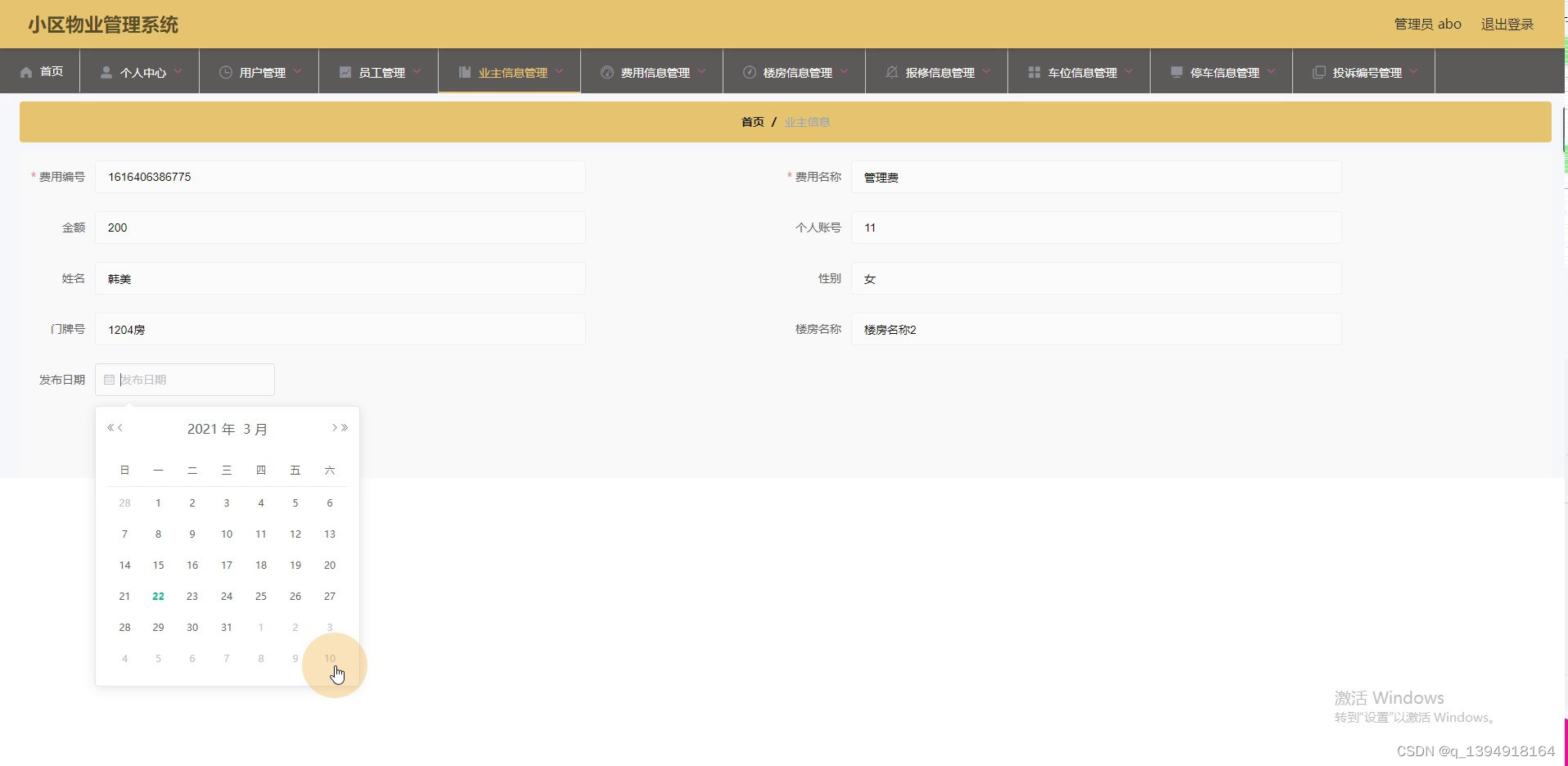Expand the 业主信息管理 menu chevron

click(559, 72)
